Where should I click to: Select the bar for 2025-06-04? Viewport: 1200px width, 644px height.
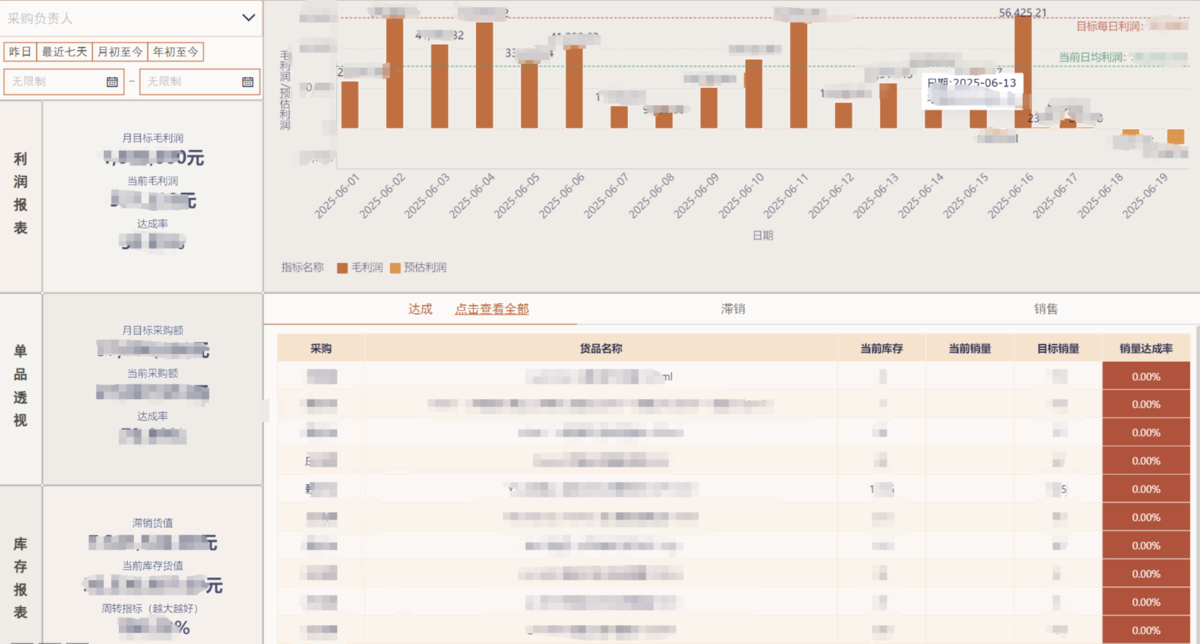[x=484, y=75]
